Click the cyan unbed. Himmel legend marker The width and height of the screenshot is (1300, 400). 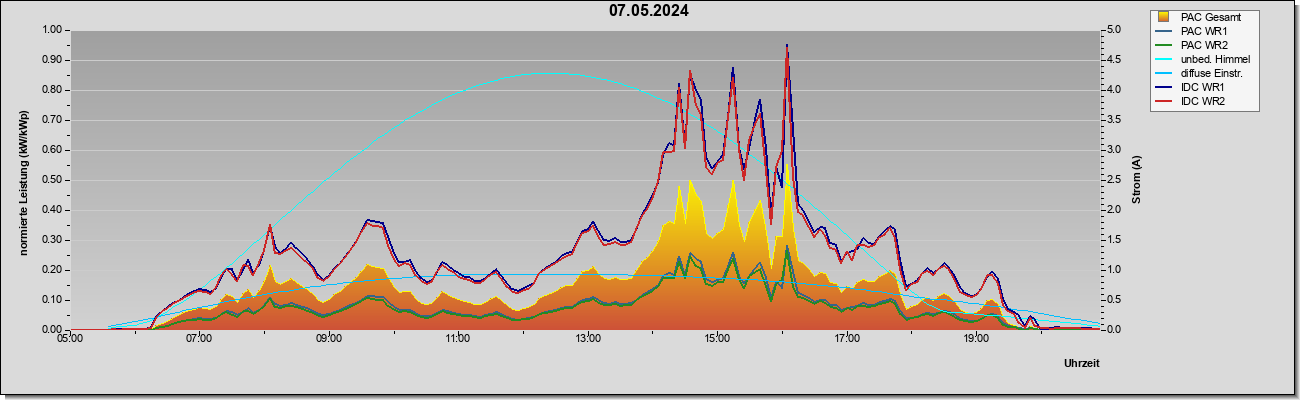point(1164,59)
